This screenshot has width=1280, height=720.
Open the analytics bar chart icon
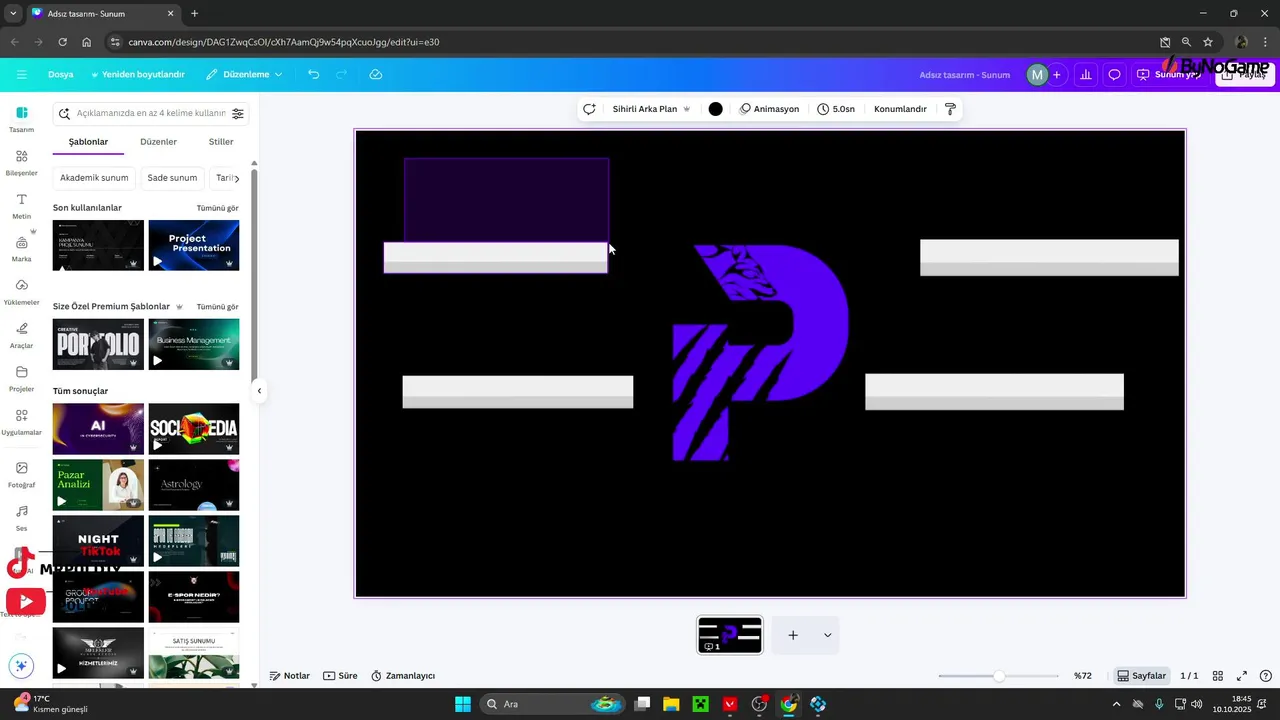coord(1085,75)
